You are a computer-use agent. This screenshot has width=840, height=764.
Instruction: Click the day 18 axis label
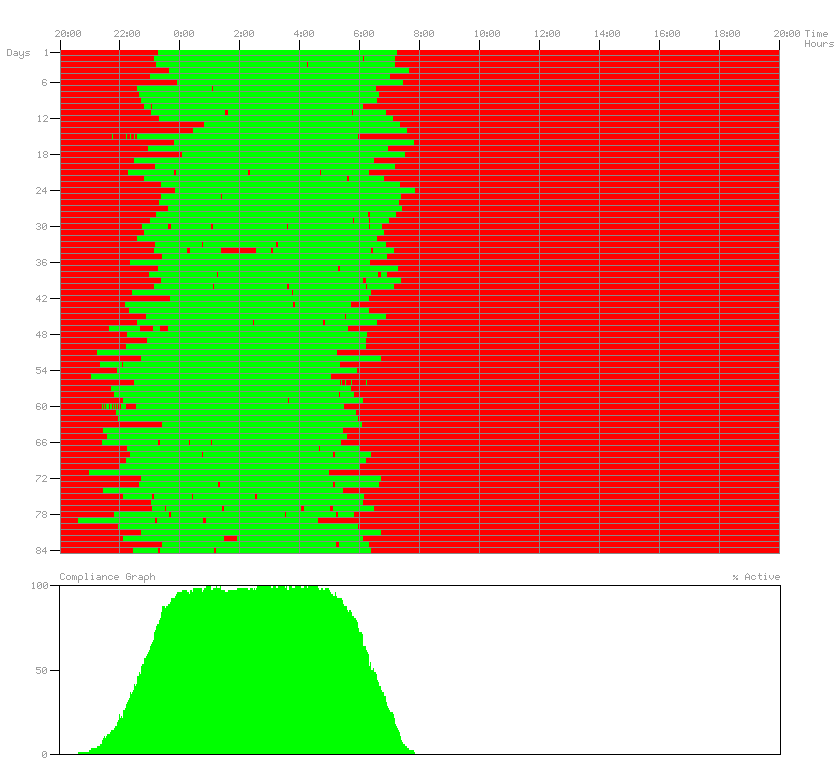click(x=42, y=154)
